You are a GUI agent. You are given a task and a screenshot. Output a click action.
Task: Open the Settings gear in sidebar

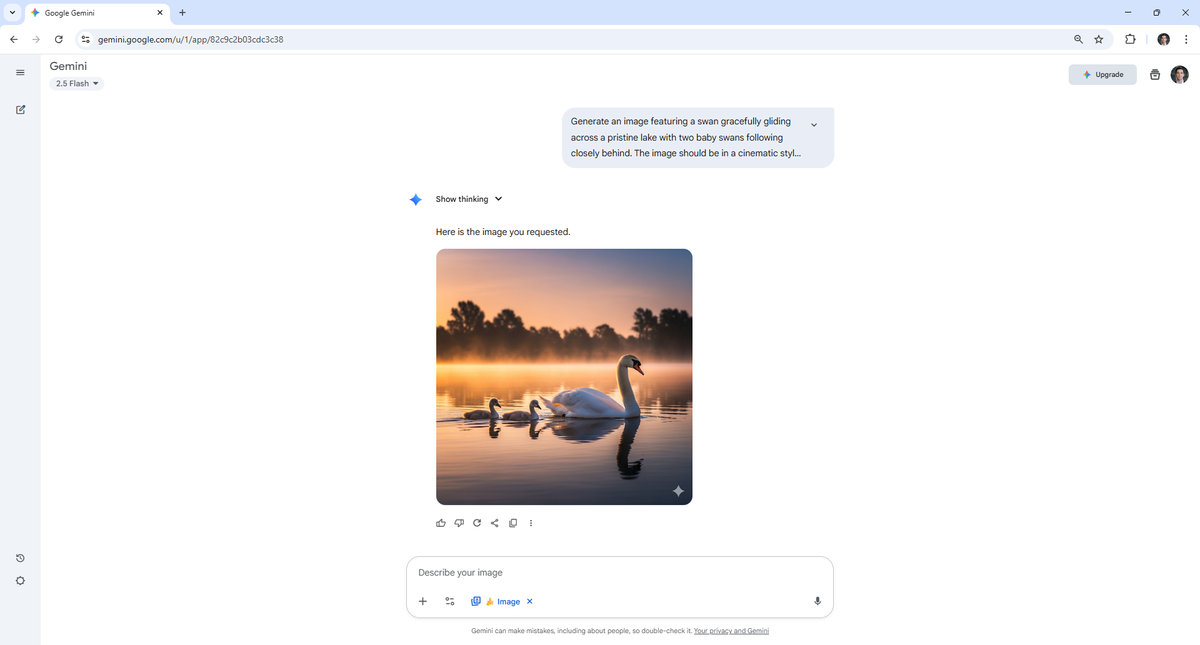(x=20, y=581)
